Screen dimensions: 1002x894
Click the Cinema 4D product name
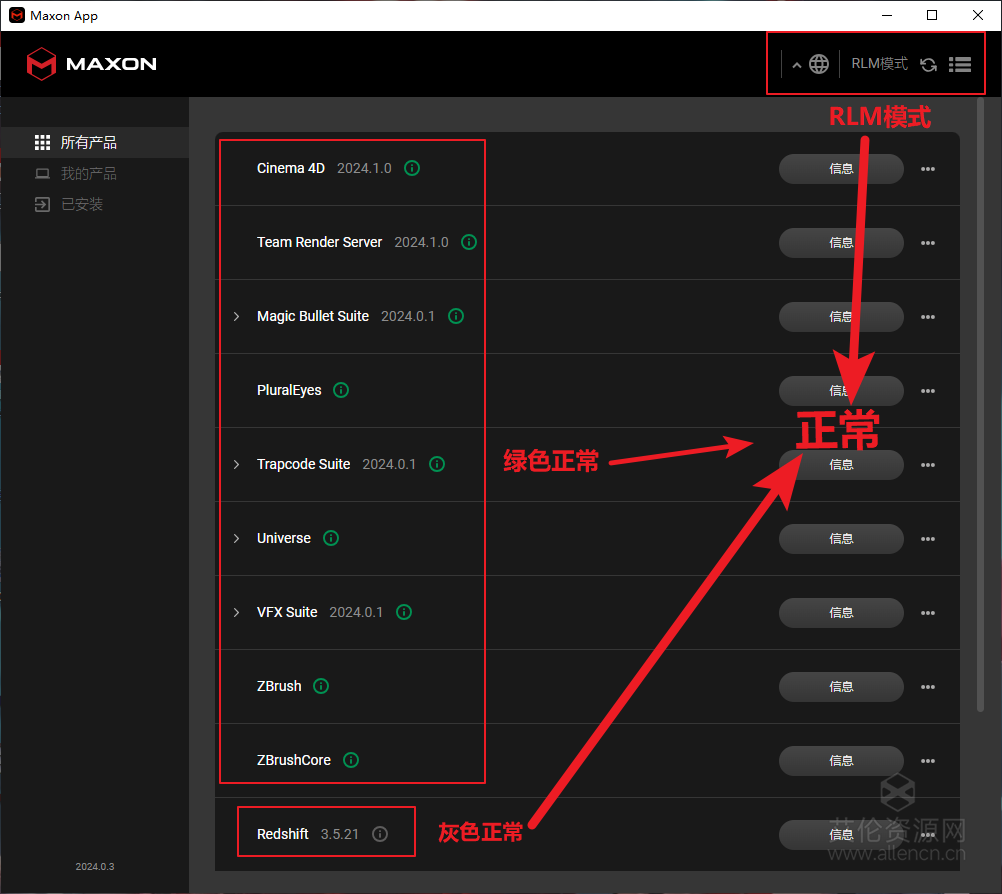(x=291, y=168)
